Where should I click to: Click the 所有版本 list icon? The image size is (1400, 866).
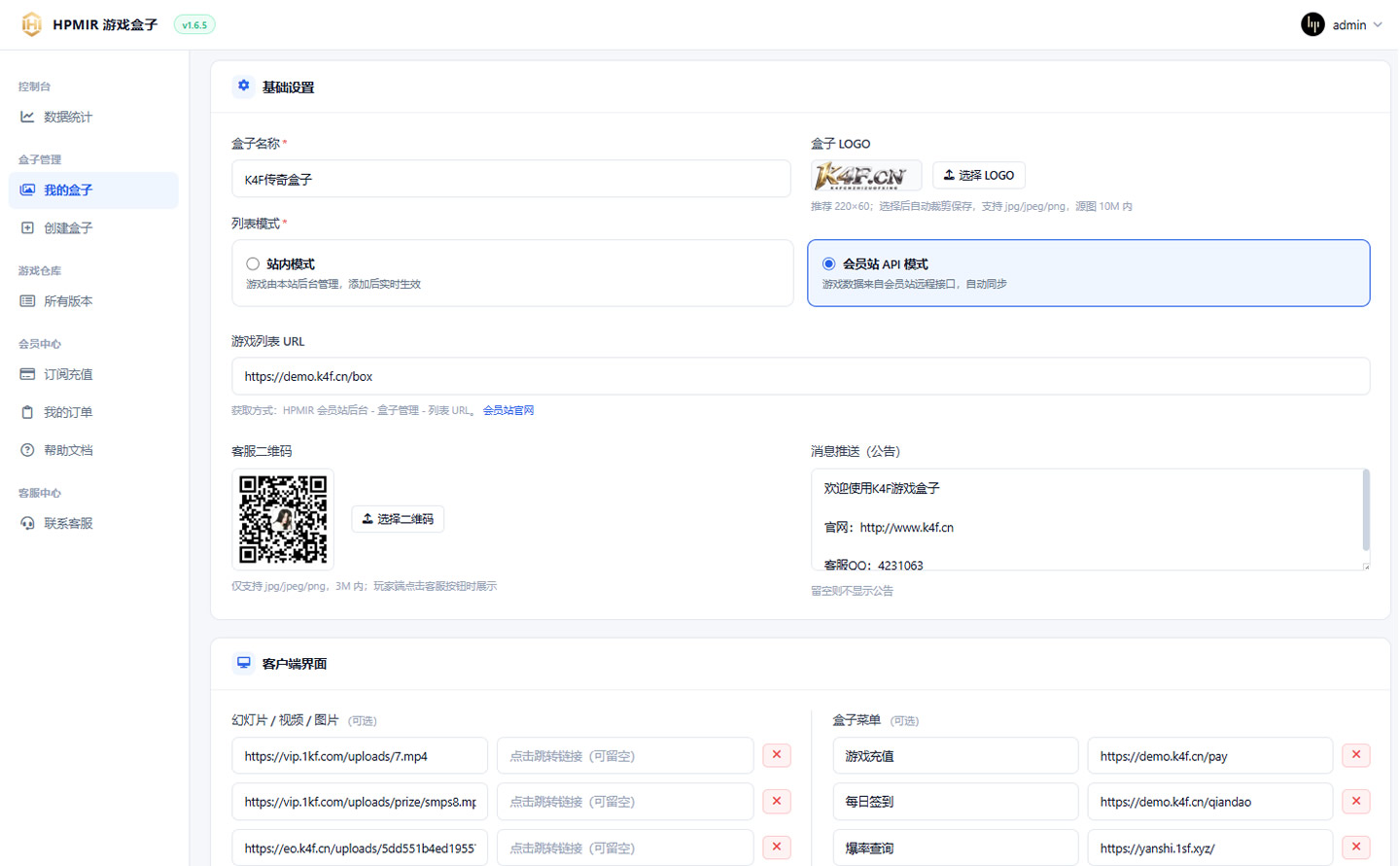(x=27, y=301)
